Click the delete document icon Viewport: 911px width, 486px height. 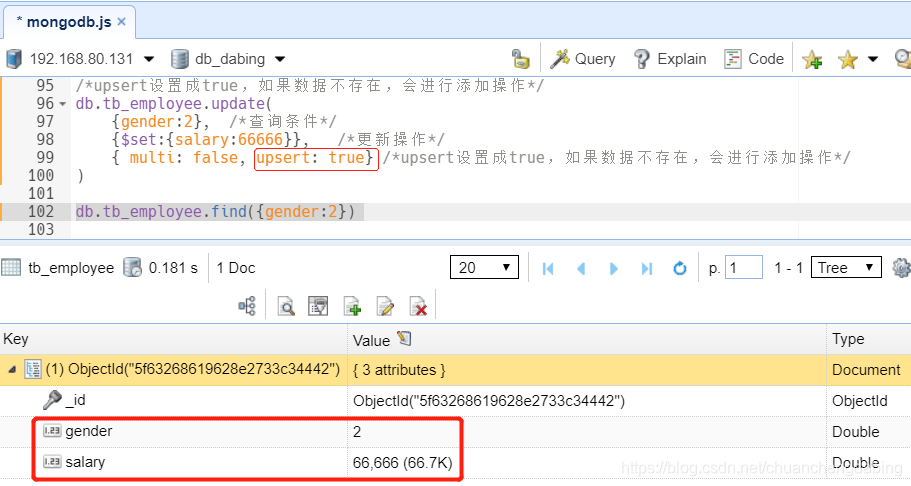point(418,306)
